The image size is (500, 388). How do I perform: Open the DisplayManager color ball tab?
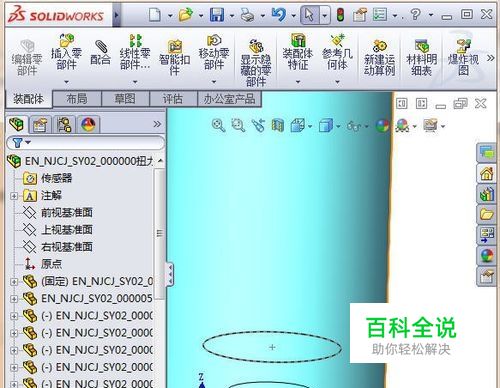tap(88, 125)
